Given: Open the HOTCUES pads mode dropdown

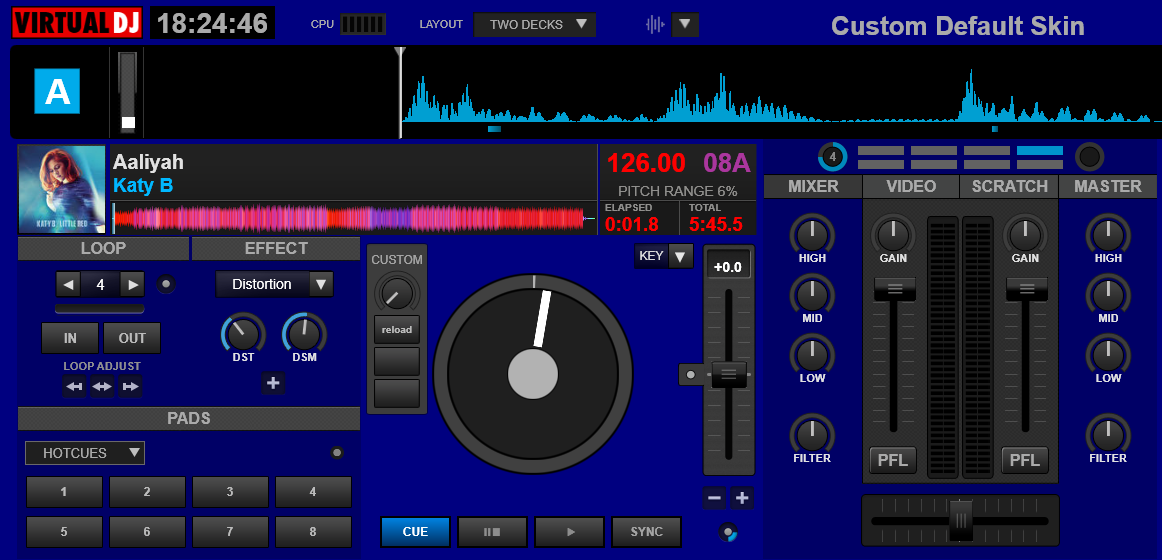Looking at the screenshot, I should click(x=85, y=453).
